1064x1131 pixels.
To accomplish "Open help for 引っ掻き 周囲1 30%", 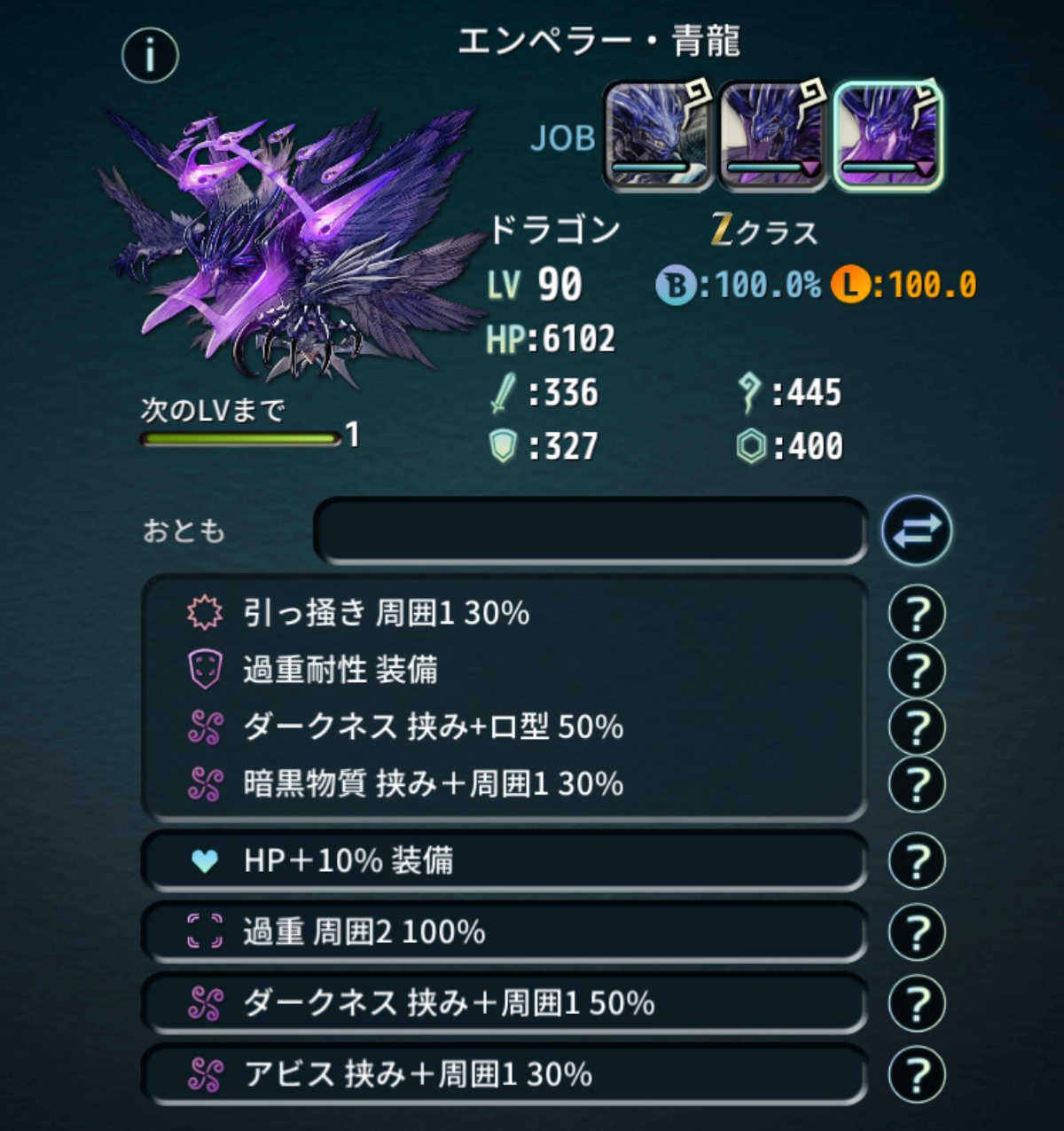I will point(917,614).
